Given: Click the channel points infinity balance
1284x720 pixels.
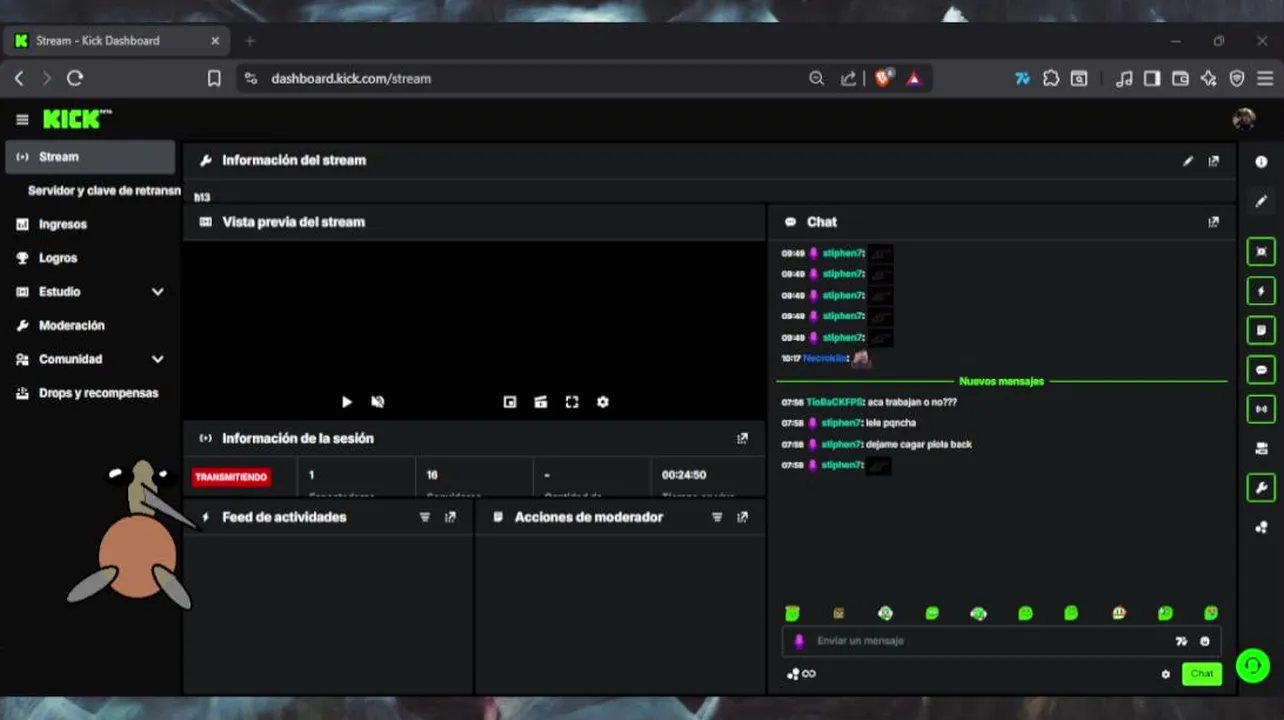Looking at the screenshot, I should click(802, 674).
